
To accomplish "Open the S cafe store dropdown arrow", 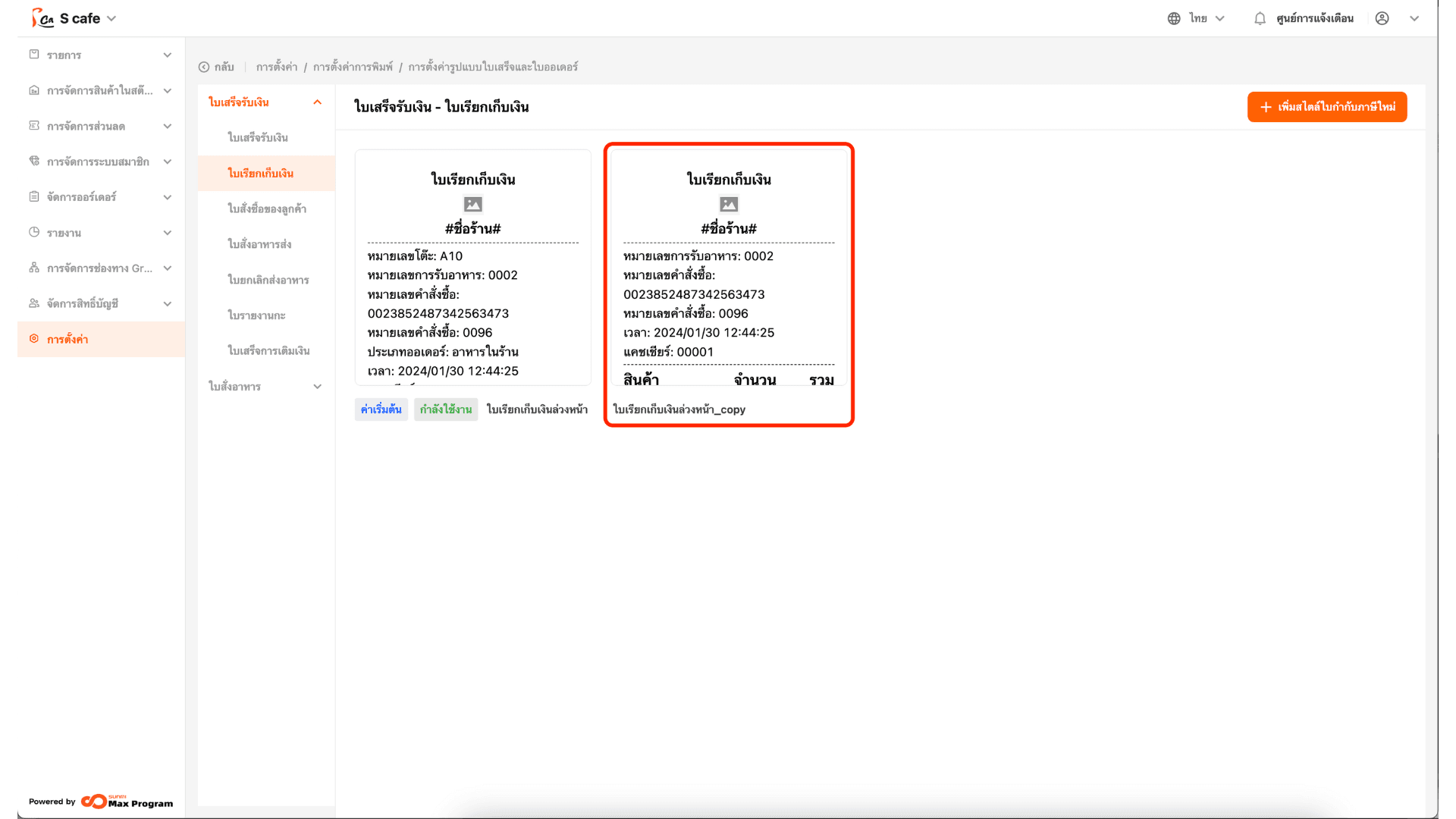I will [x=111, y=18].
